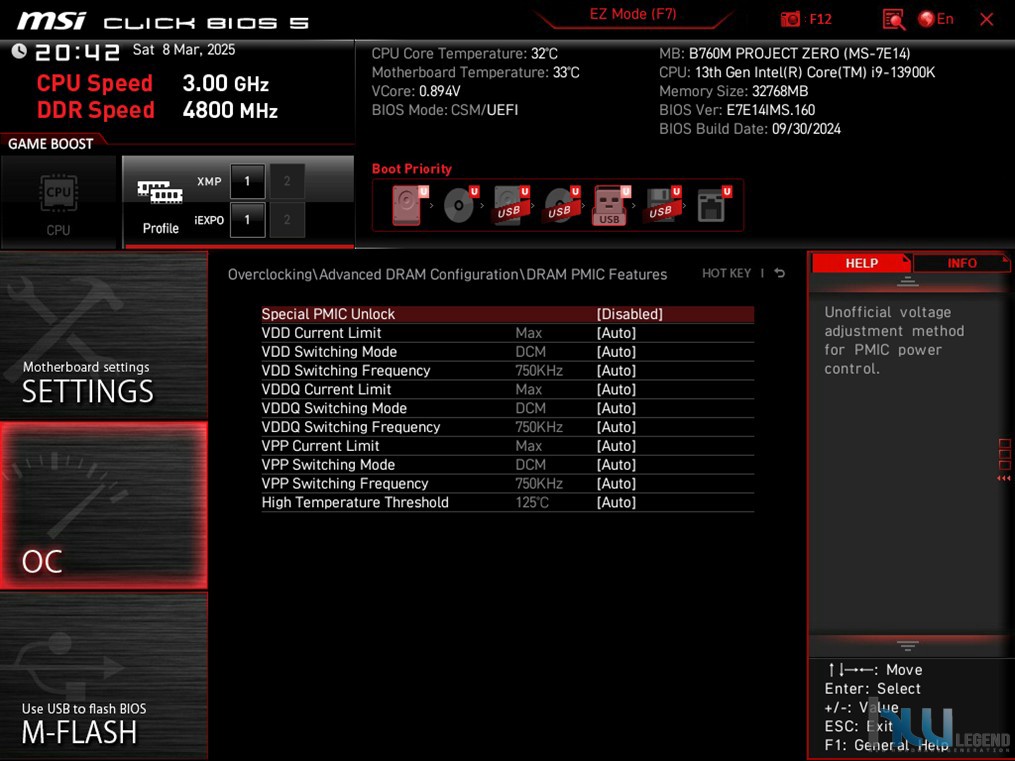Select the hard disk boot device icon

[409, 205]
